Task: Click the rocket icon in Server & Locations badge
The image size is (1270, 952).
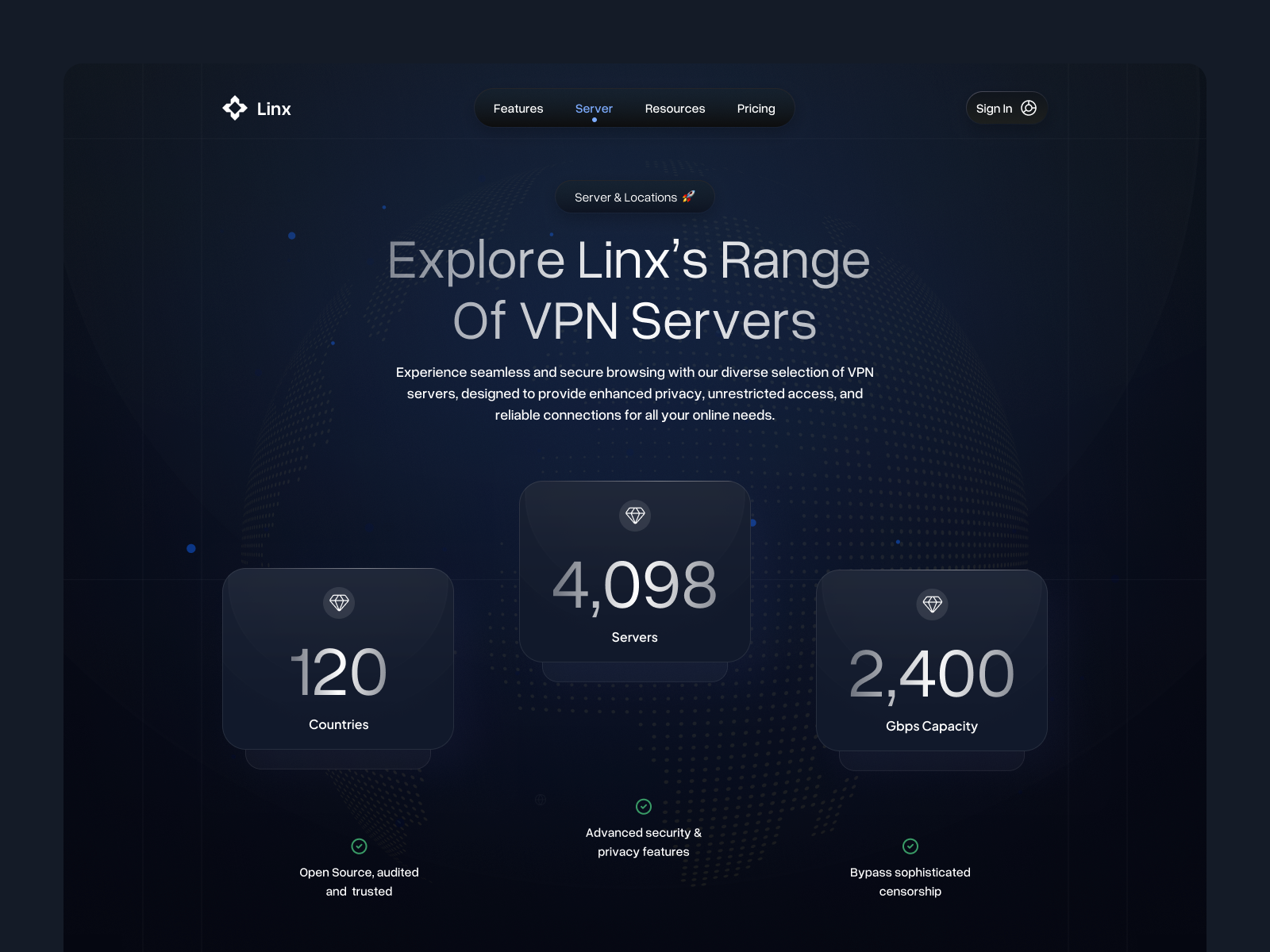Action: 690,197
